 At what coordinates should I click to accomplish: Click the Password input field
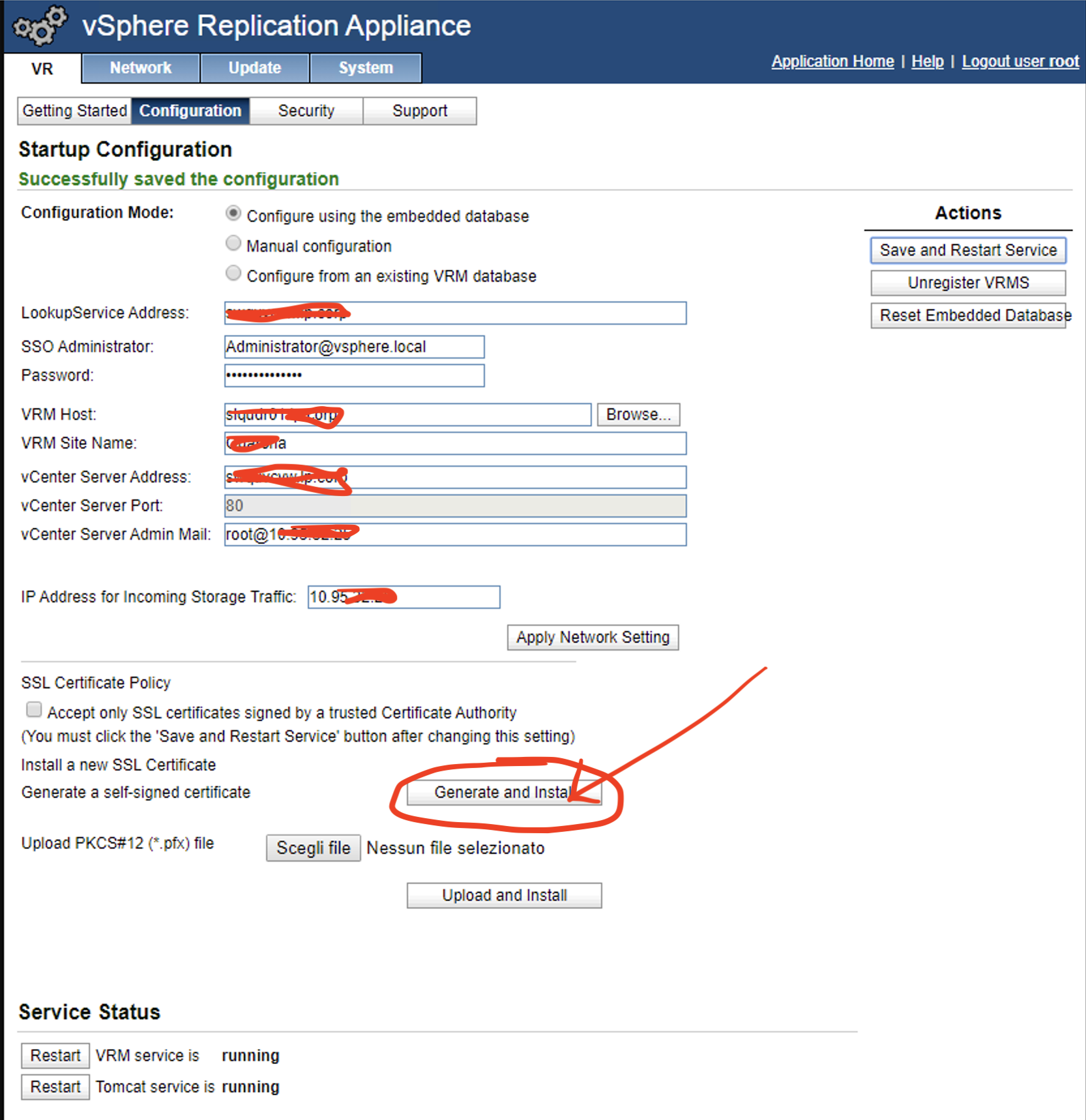(354, 375)
